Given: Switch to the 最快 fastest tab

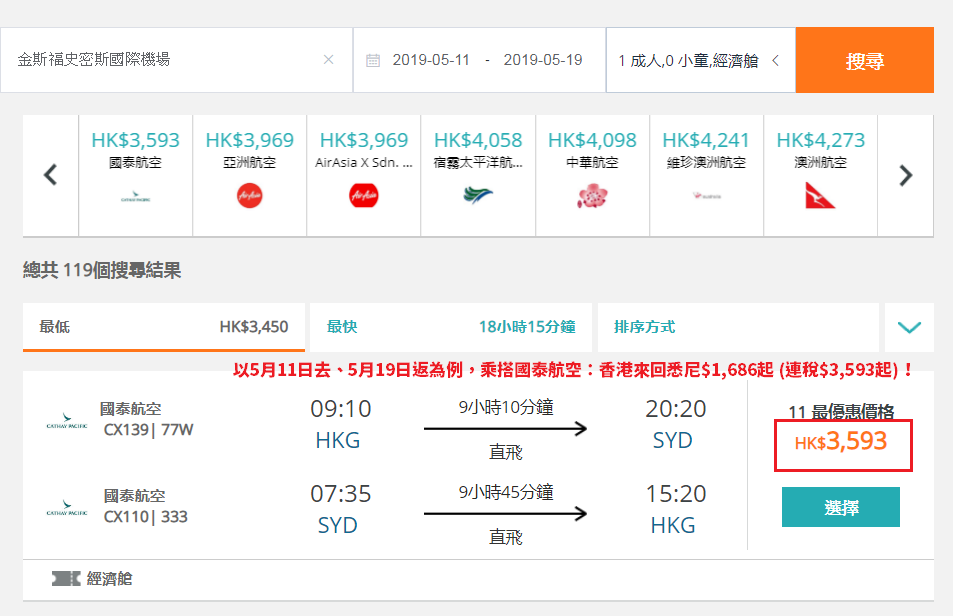Looking at the screenshot, I should point(450,327).
